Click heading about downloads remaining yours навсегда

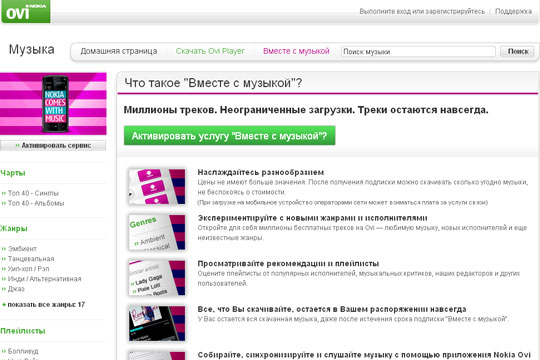332,309
